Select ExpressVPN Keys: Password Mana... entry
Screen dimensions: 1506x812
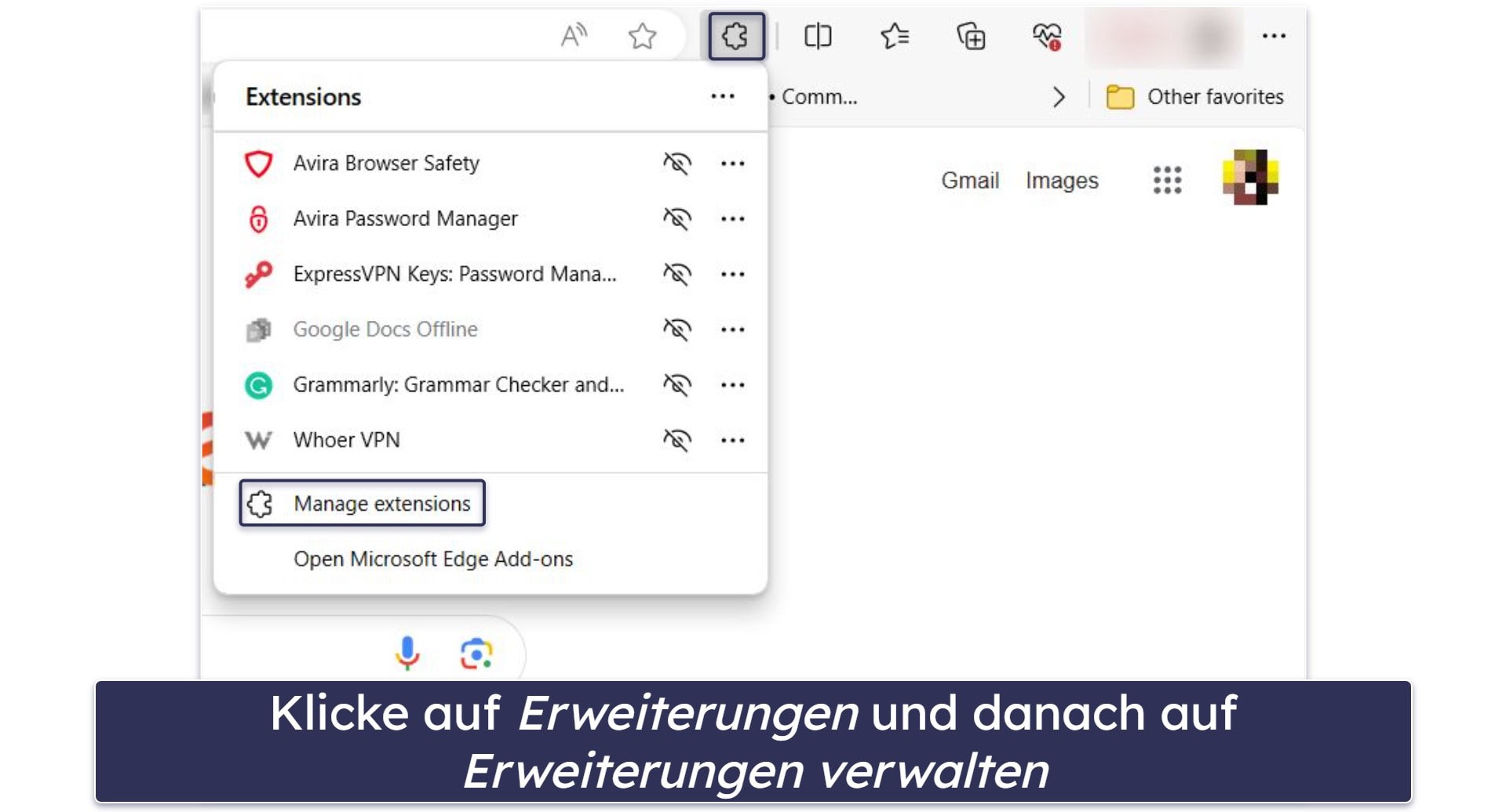454,275
